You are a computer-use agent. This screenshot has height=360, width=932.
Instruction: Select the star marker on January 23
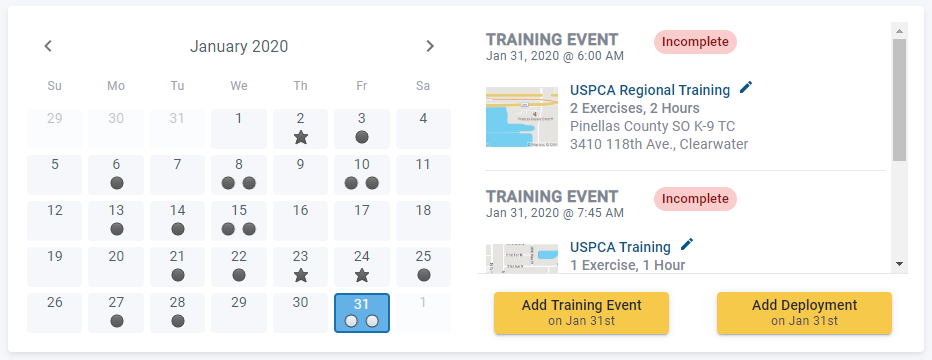[x=301, y=275]
